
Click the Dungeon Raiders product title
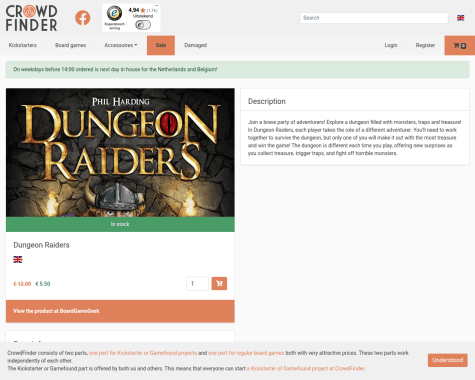(41, 245)
